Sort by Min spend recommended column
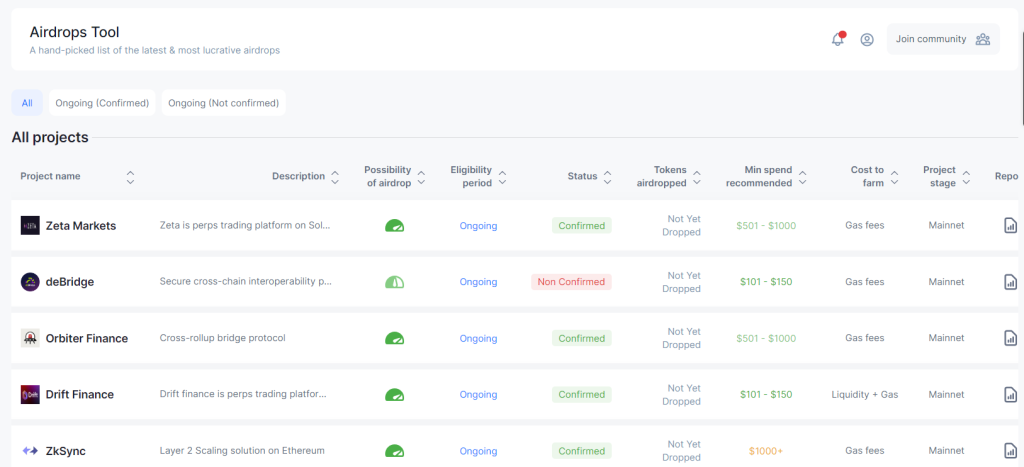Screen dimensions: 1024x467 tap(802, 177)
